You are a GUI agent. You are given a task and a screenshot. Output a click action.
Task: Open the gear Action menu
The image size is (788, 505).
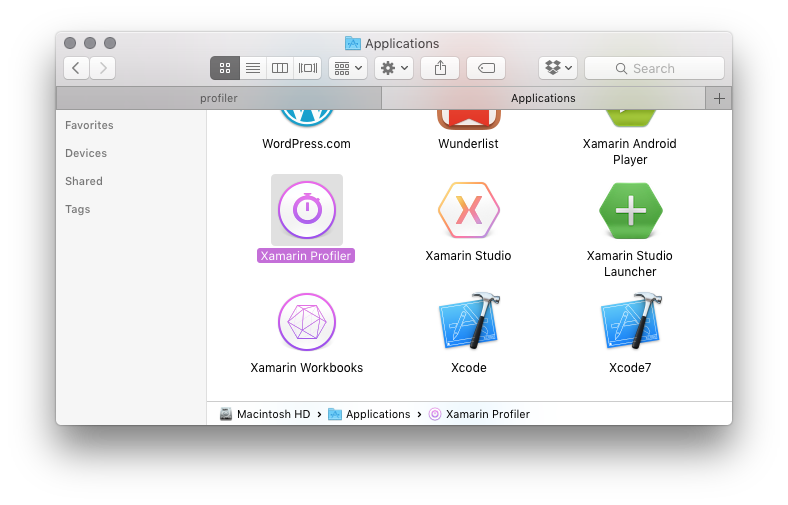pos(394,68)
